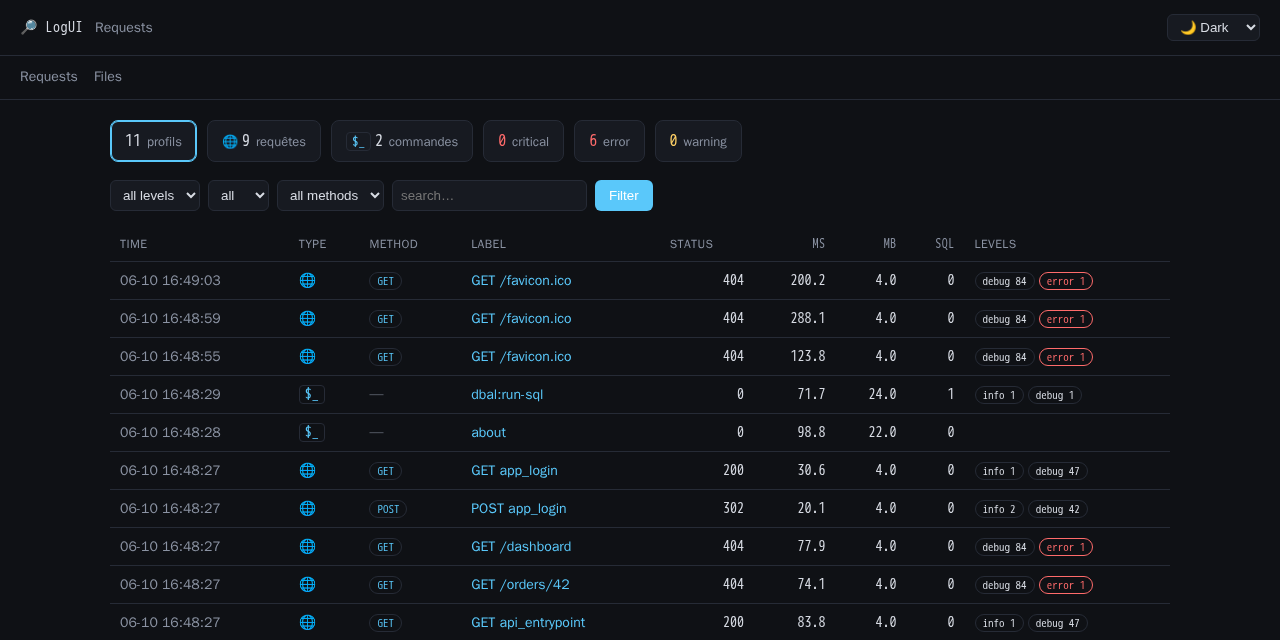The image size is (1280, 640).
Task: Click the Filter button
Action: click(x=624, y=195)
